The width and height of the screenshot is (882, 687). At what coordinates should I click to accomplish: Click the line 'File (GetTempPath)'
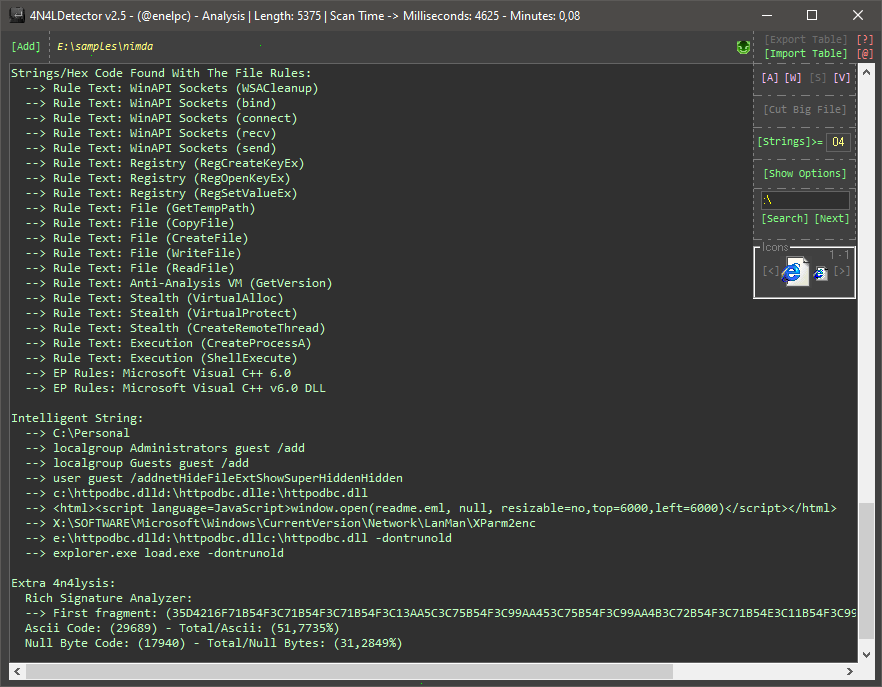coord(141,209)
